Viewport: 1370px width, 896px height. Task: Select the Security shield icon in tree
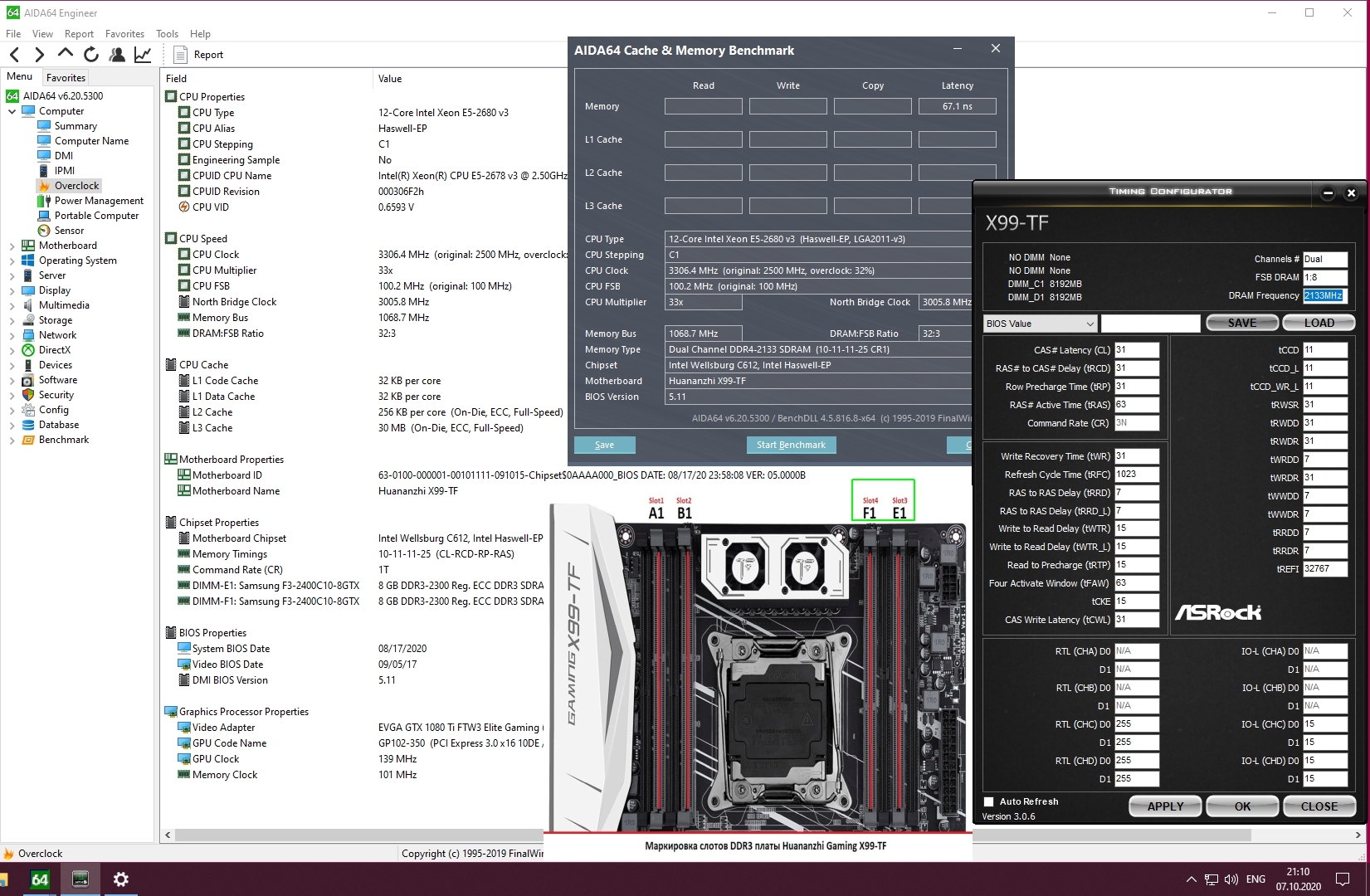[x=28, y=395]
